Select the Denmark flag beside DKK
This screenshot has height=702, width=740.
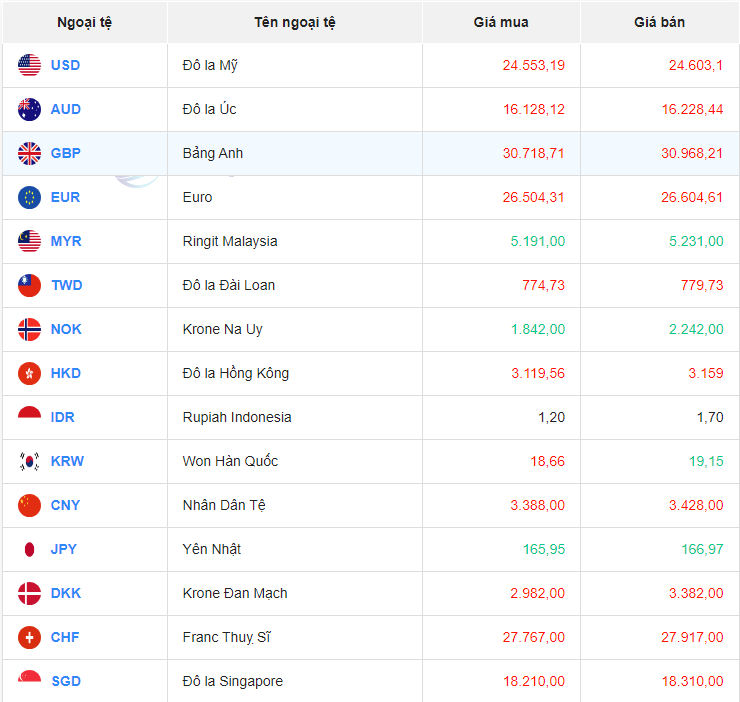pos(29,594)
